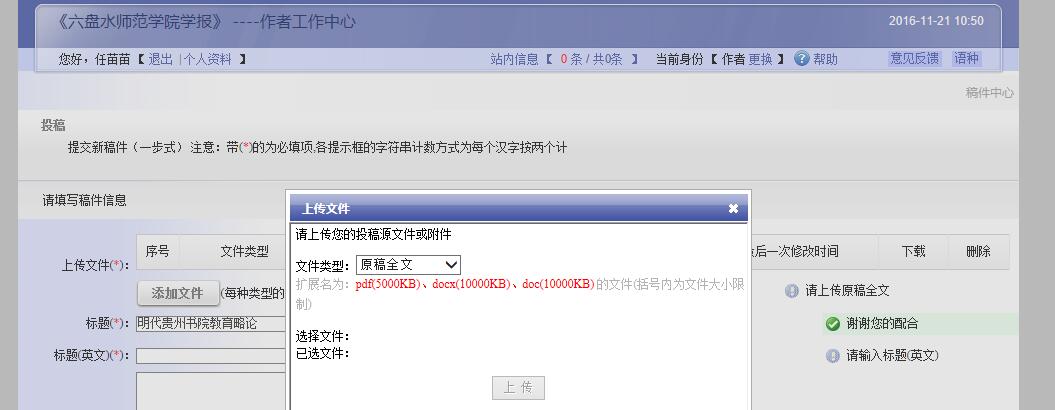Click the blue help question mark icon
This screenshot has height=410, width=1055.
pyautogui.click(x=801, y=59)
